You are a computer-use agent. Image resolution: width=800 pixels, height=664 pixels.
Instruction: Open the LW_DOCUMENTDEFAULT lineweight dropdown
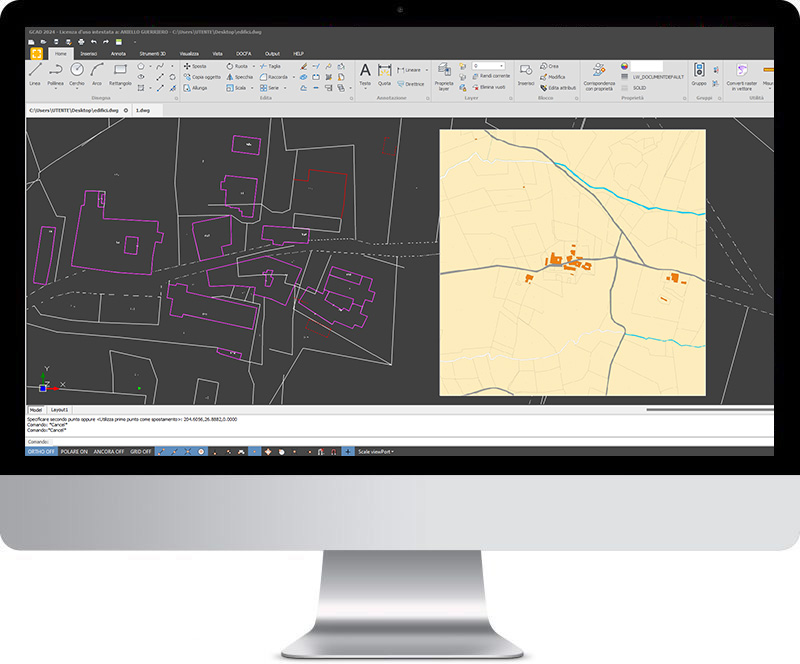click(x=657, y=76)
